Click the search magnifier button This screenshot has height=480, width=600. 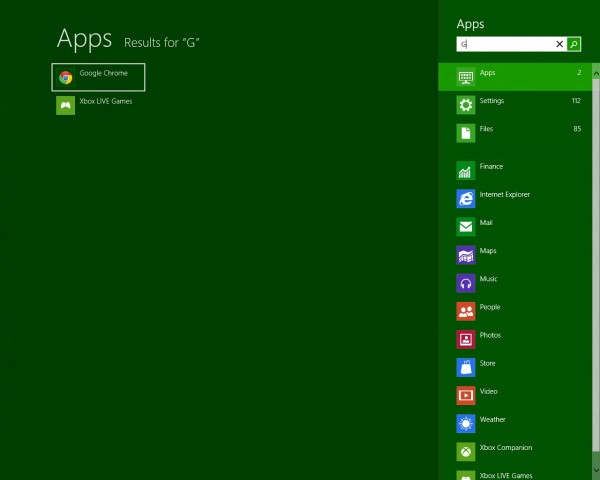(x=574, y=44)
